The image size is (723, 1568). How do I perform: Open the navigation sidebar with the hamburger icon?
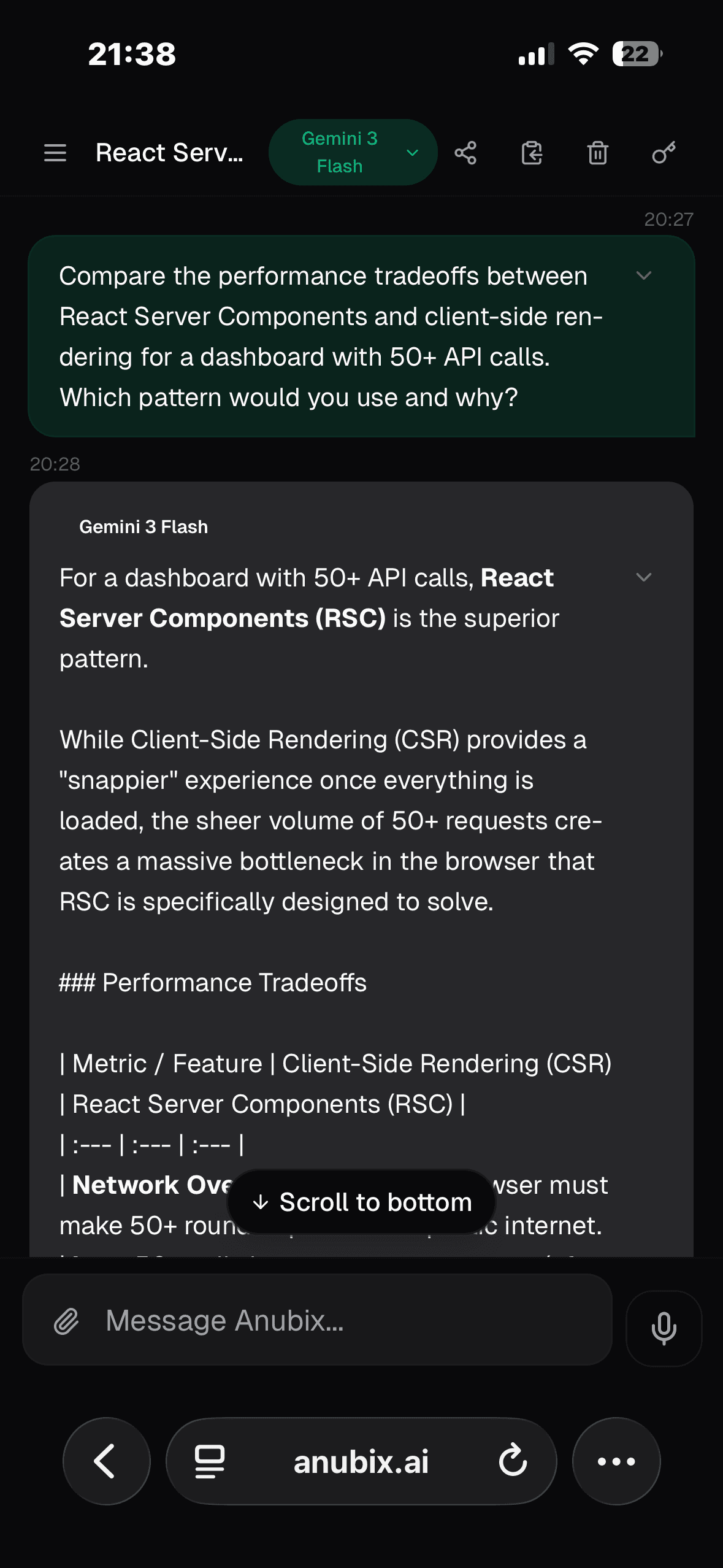coord(55,152)
